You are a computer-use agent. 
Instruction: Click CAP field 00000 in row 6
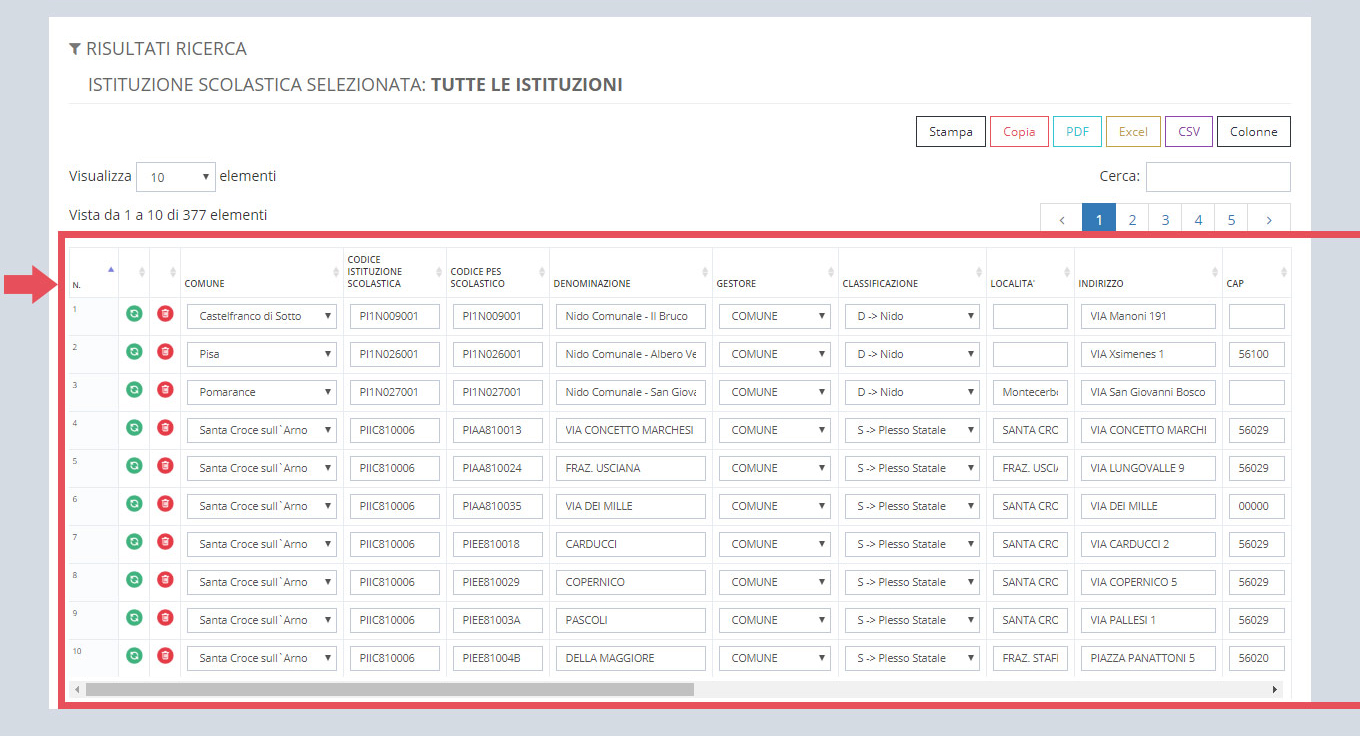(x=1256, y=506)
